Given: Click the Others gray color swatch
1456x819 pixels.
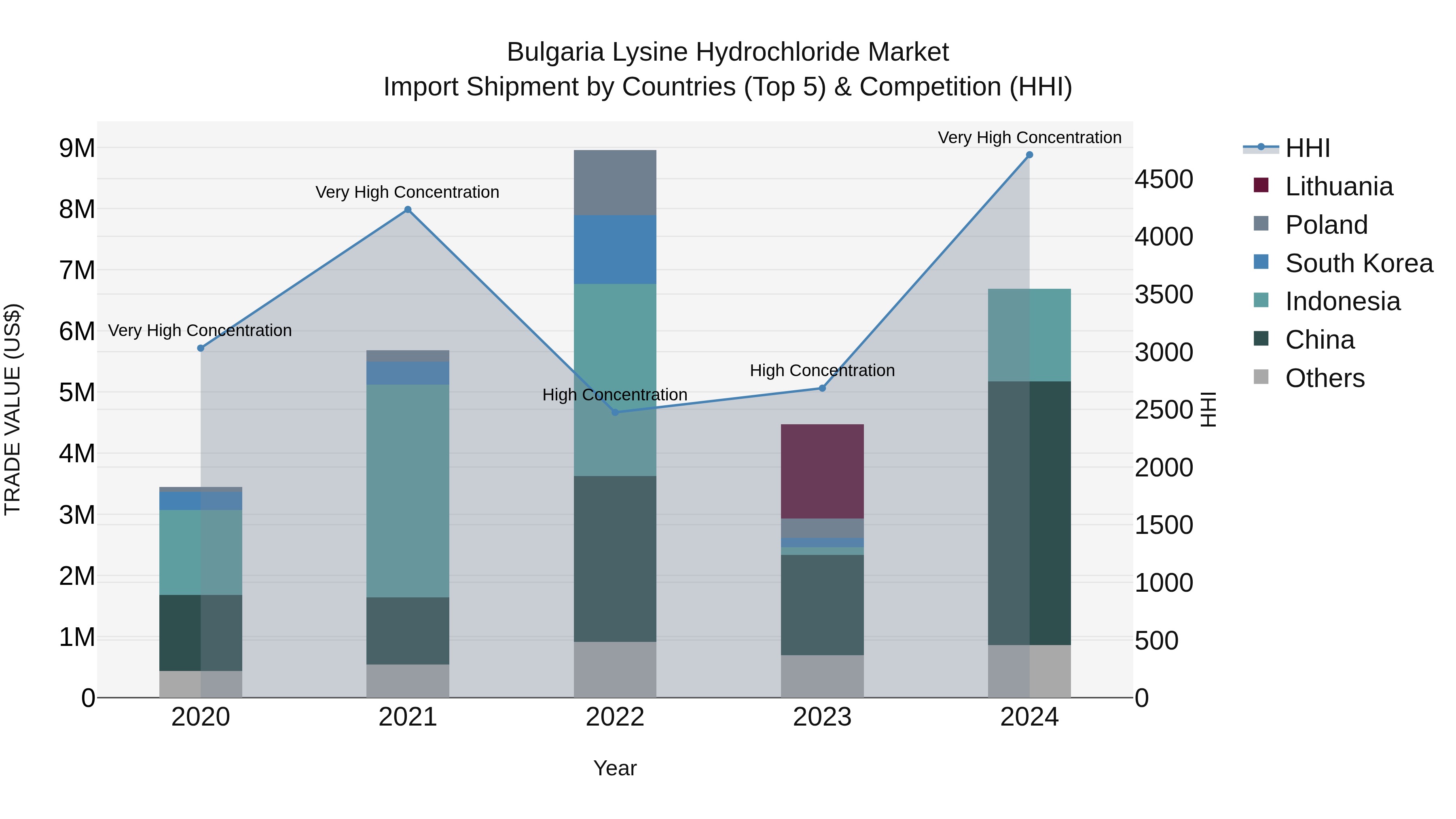Looking at the screenshot, I should click(1261, 377).
